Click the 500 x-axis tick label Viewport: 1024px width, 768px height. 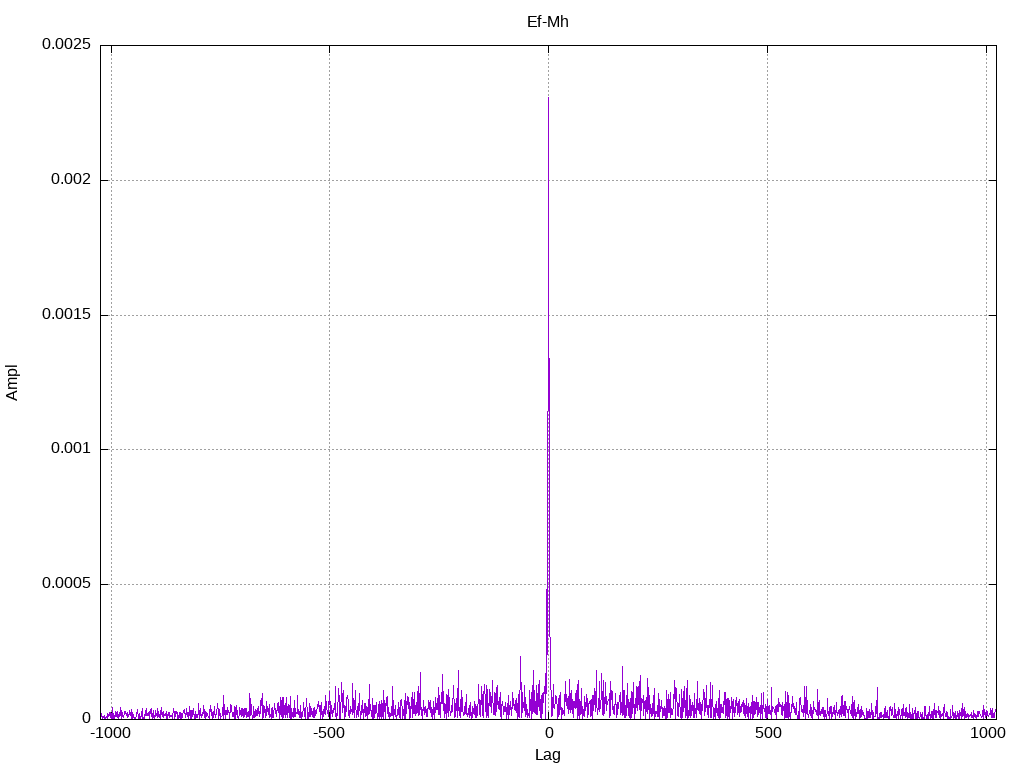pyautogui.click(x=768, y=733)
